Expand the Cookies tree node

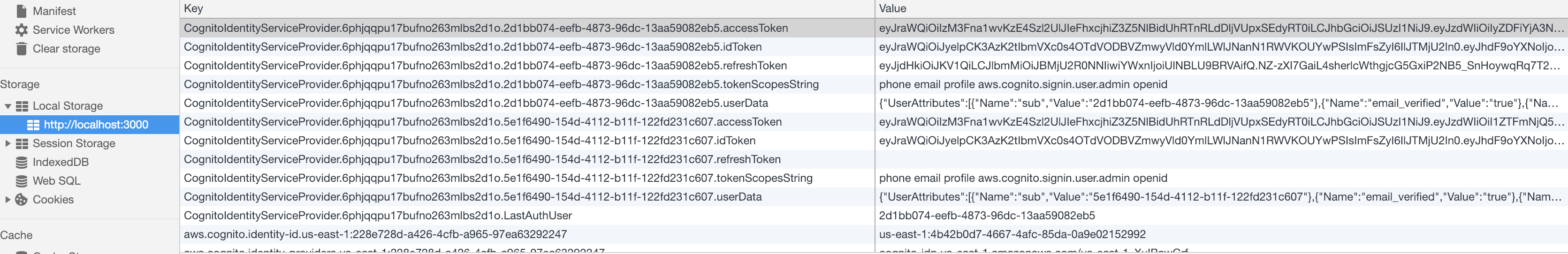click(8, 200)
